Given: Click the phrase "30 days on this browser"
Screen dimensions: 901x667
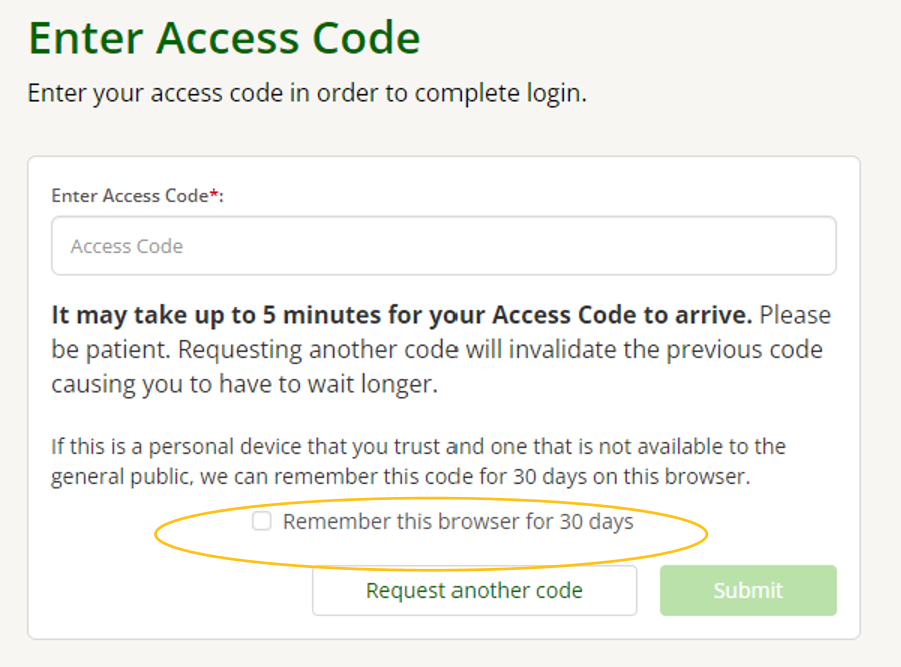Looking at the screenshot, I should point(630,477).
